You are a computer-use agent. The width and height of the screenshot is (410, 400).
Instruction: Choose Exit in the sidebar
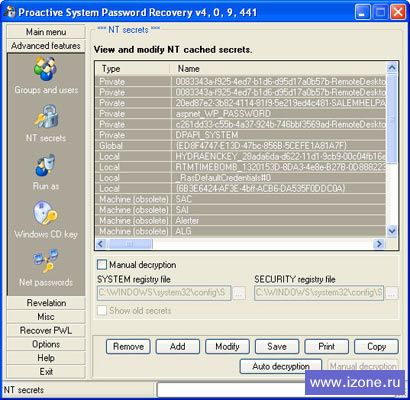click(46, 371)
